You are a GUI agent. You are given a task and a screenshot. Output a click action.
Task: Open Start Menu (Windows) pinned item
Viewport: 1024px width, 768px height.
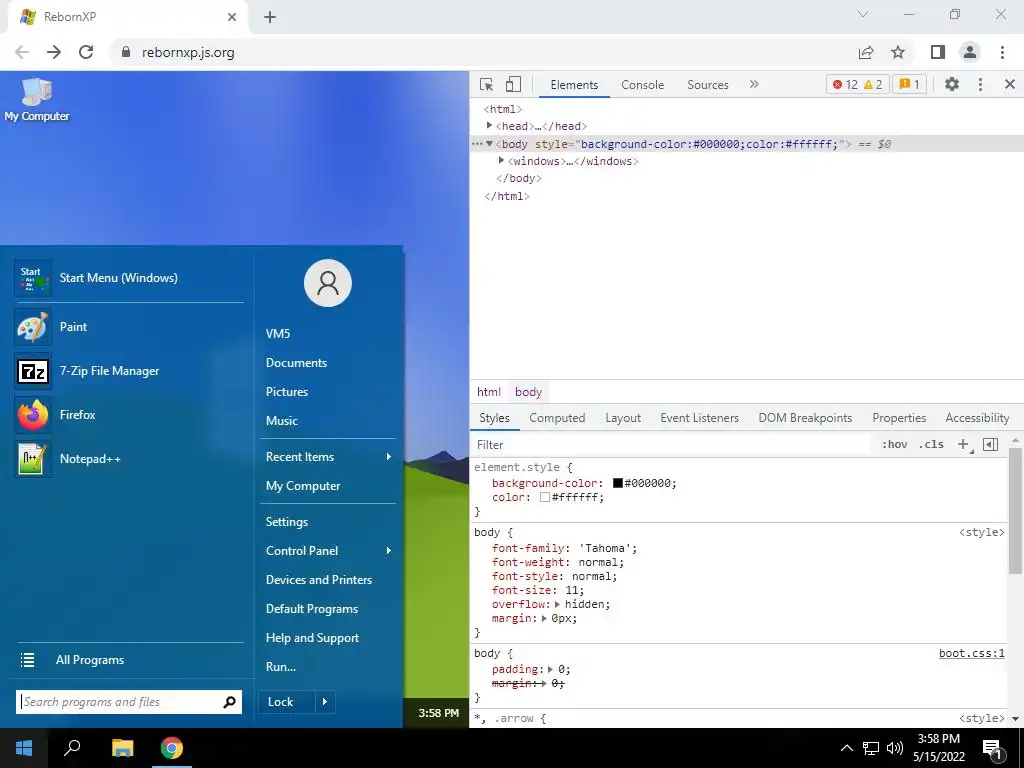pos(129,278)
